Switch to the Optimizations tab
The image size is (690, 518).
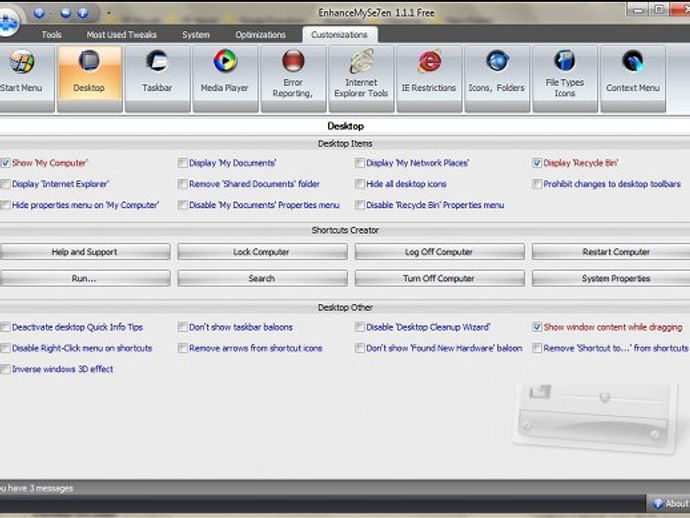[260, 35]
